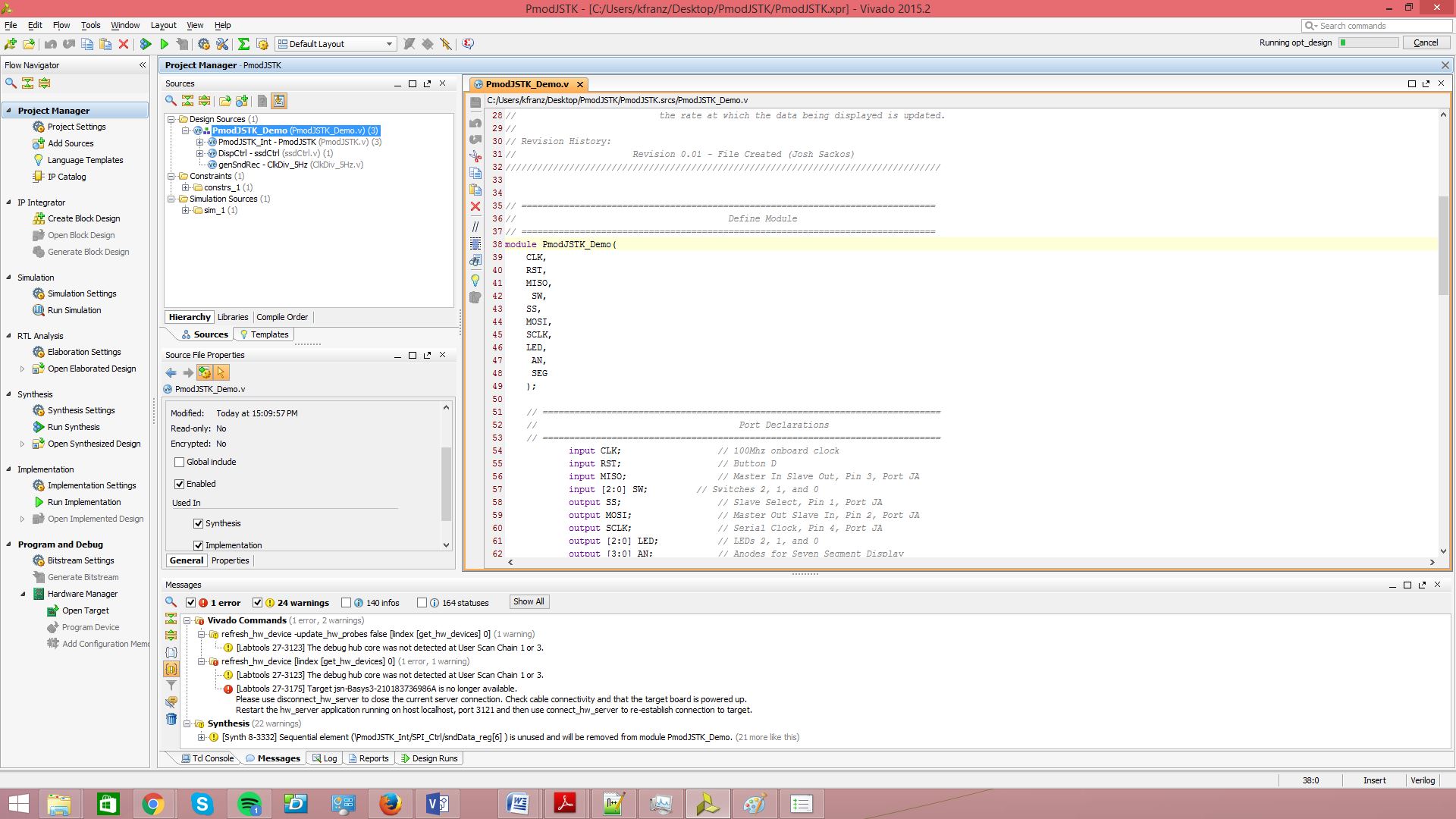The height and width of the screenshot is (819, 1456).
Task: Collapse all items in Flow Navigator
Action: (x=27, y=83)
